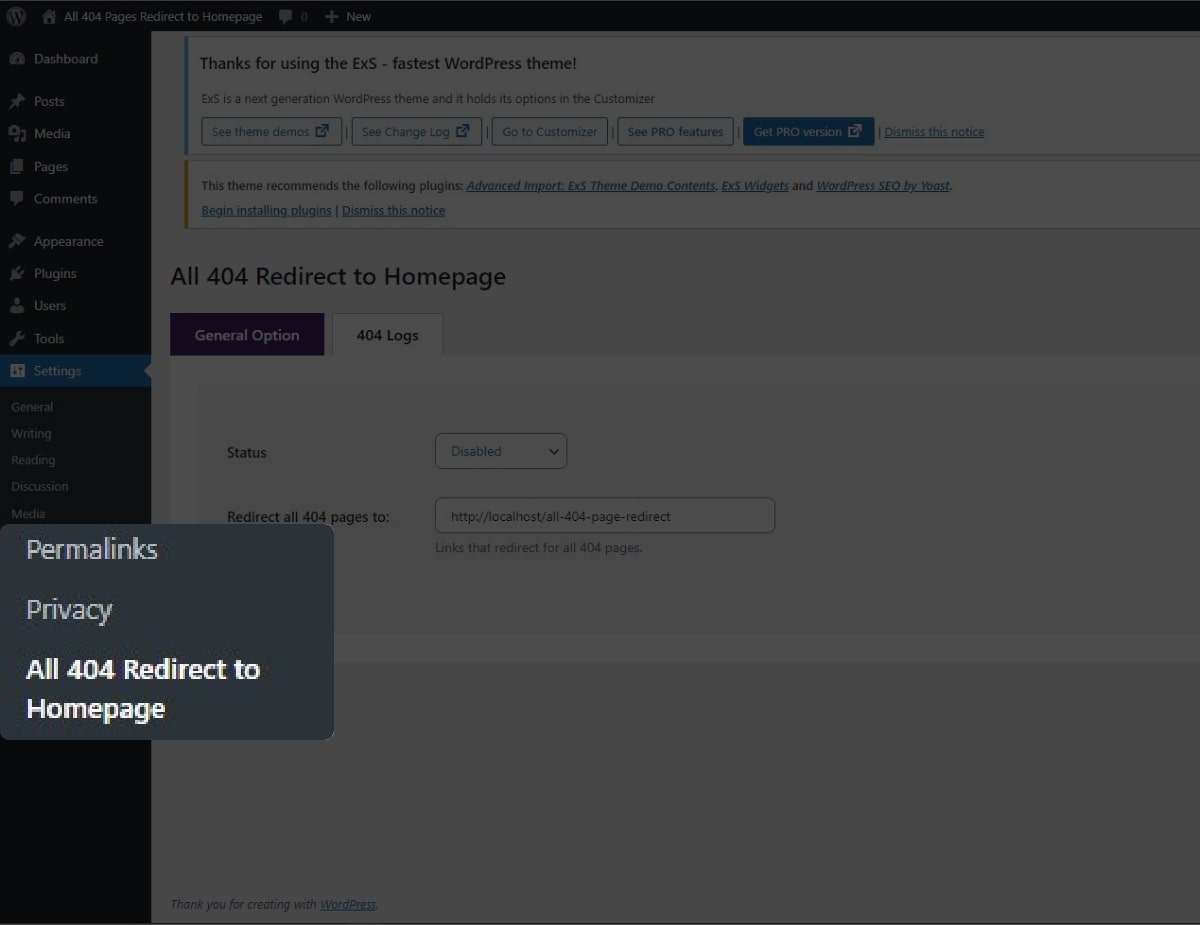Switch to the 404 Logs tab
Screen dimensions: 1200x925
(387, 334)
